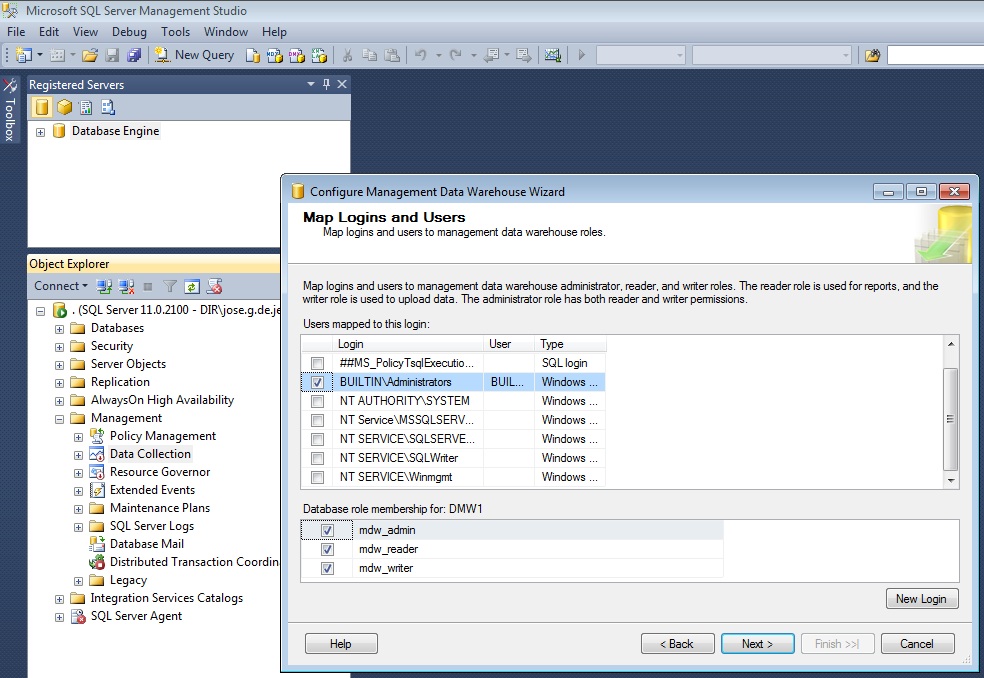Toggle the mdw_reader role checkbox

(x=327, y=549)
